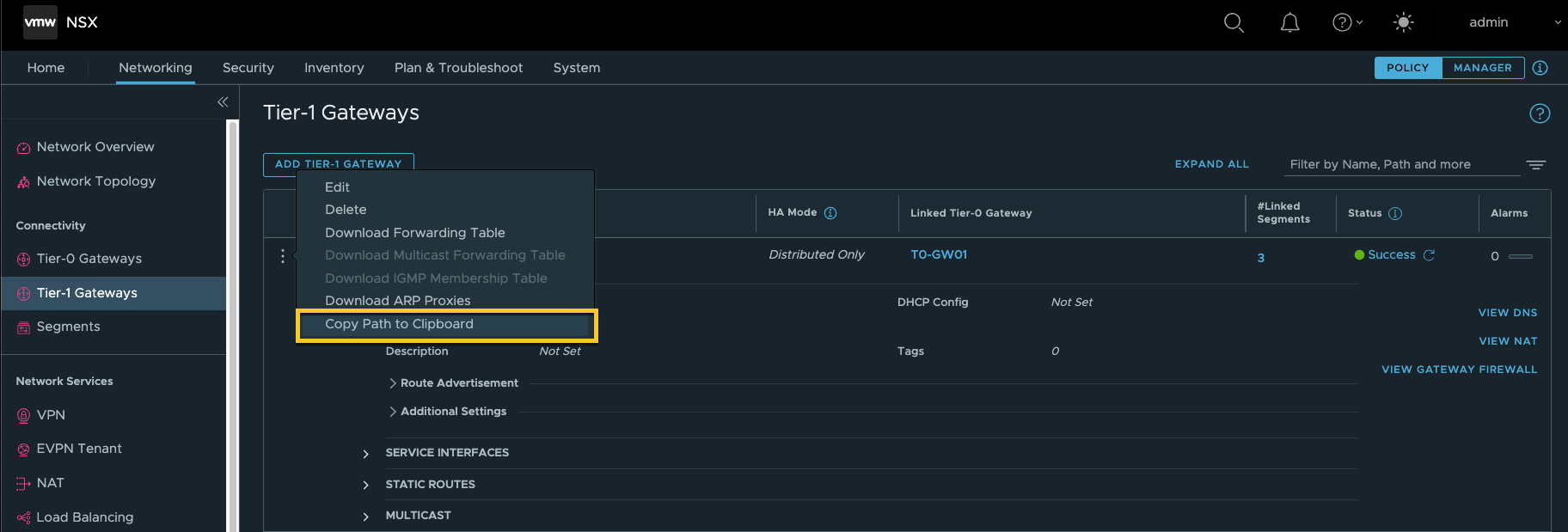Open the Inventory tab
1568x532 pixels.
point(334,68)
